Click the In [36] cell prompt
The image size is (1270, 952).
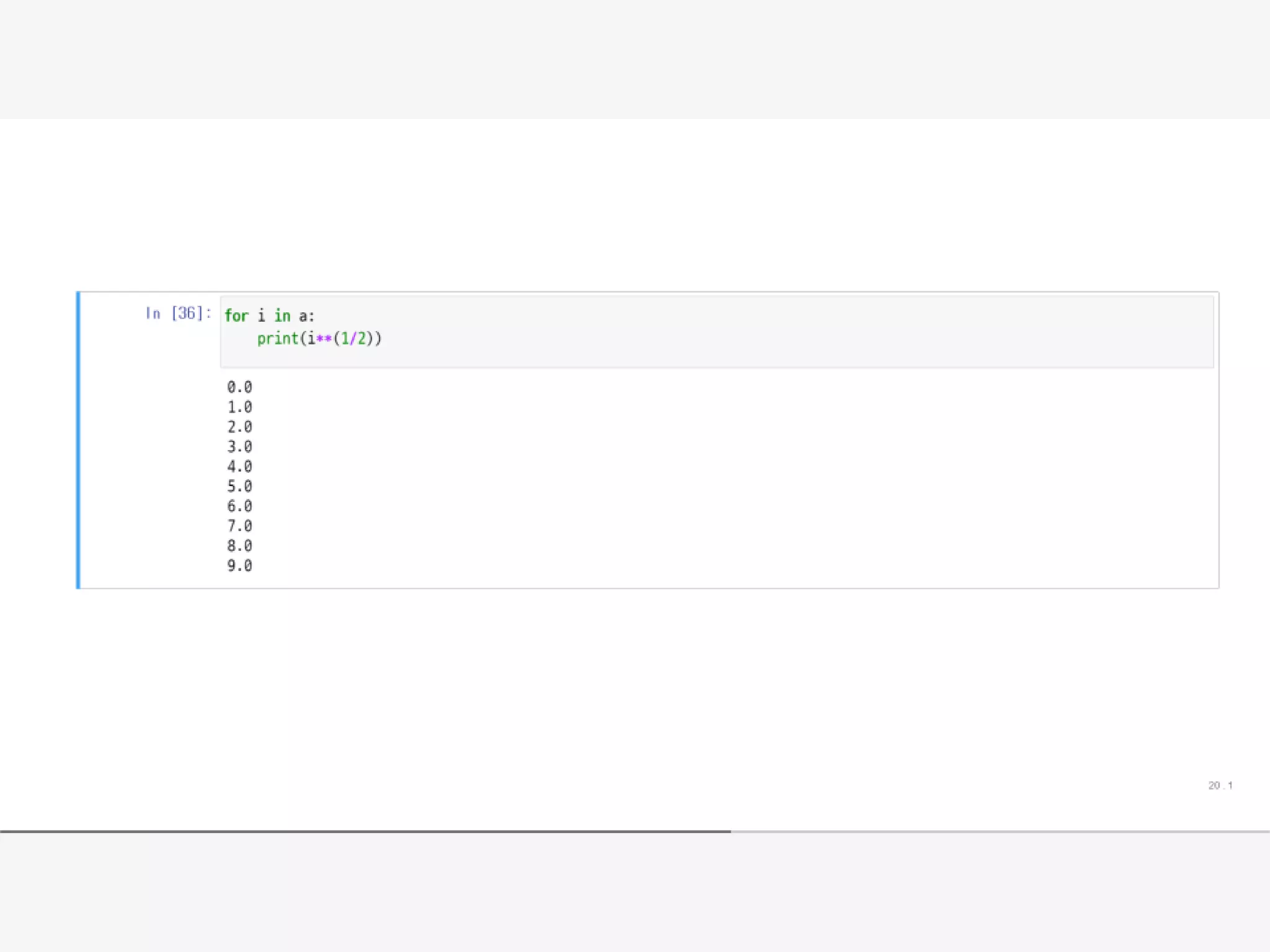[x=178, y=314]
